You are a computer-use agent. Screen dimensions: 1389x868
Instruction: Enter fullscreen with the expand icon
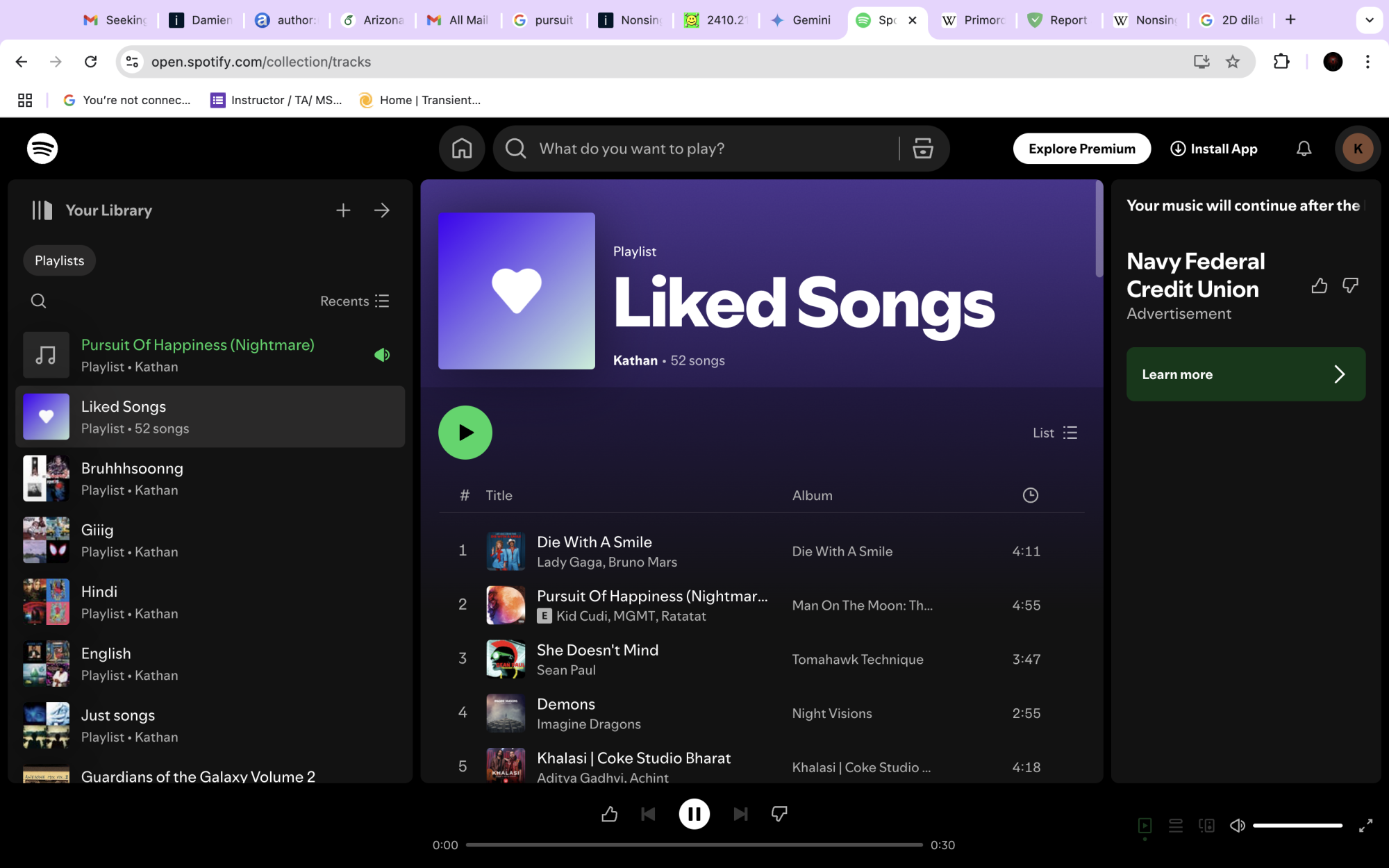click(1365, 826)
